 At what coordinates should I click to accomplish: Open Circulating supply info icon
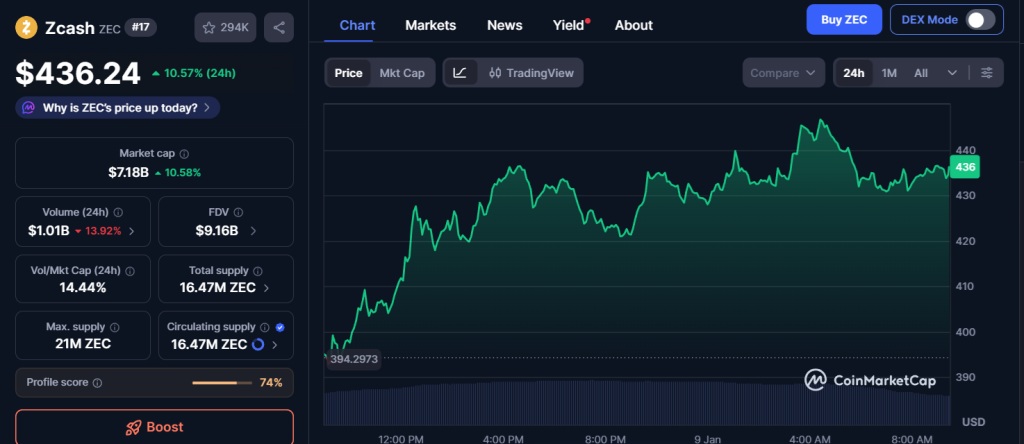pyautogui.click(x=264, y=327)
